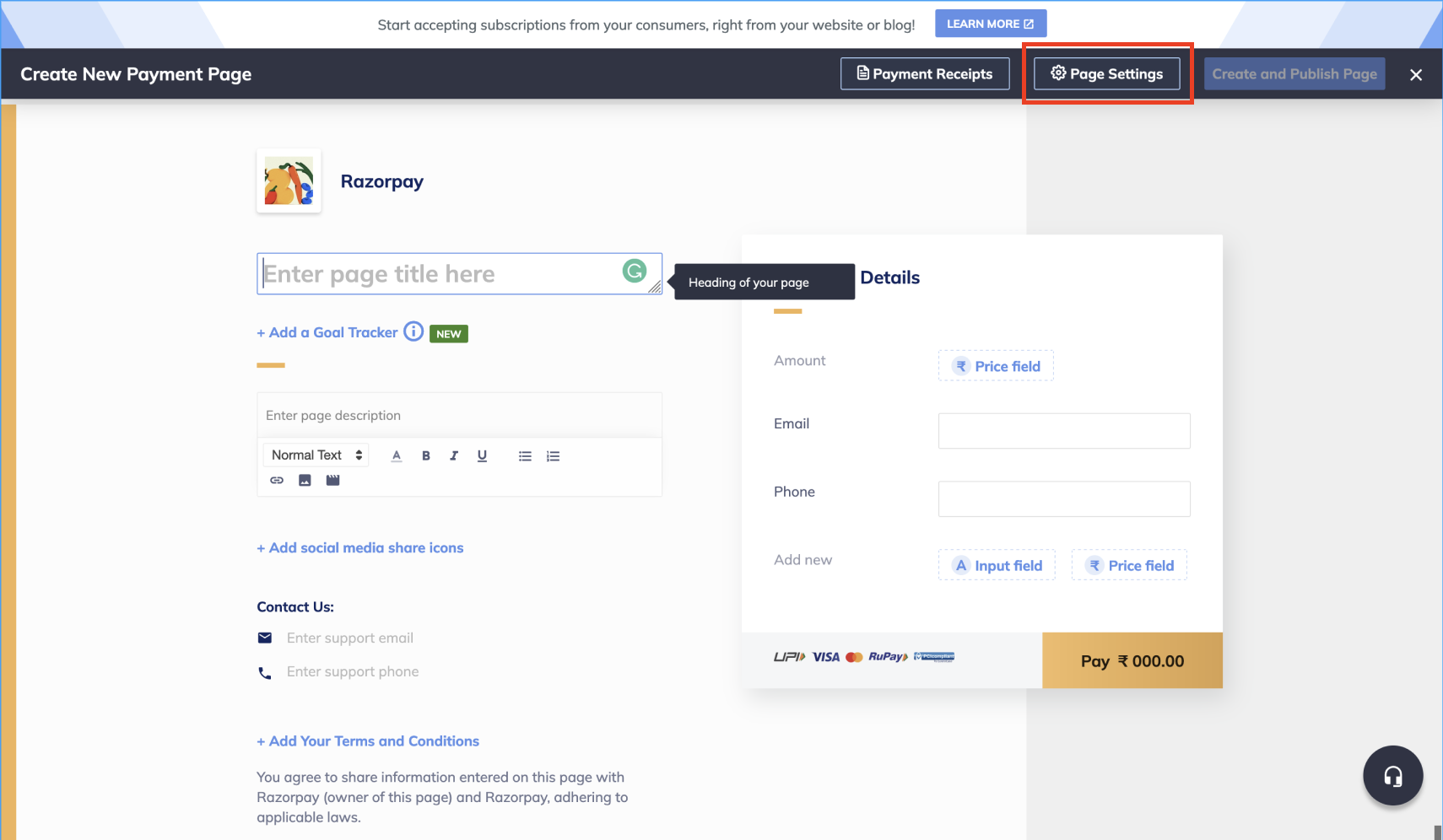Click the phone icon under Contact Us
This screenshot has height=840, width=1443.
265,673
